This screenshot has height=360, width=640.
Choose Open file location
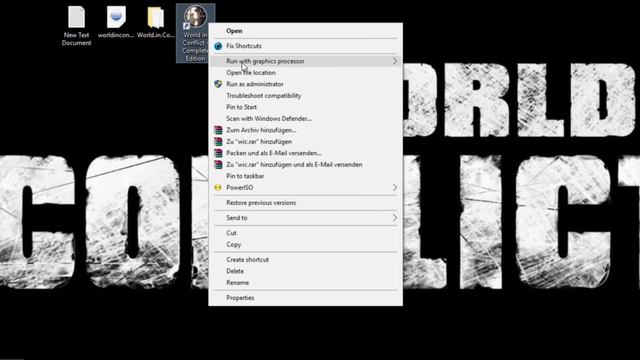pos(305,73)
